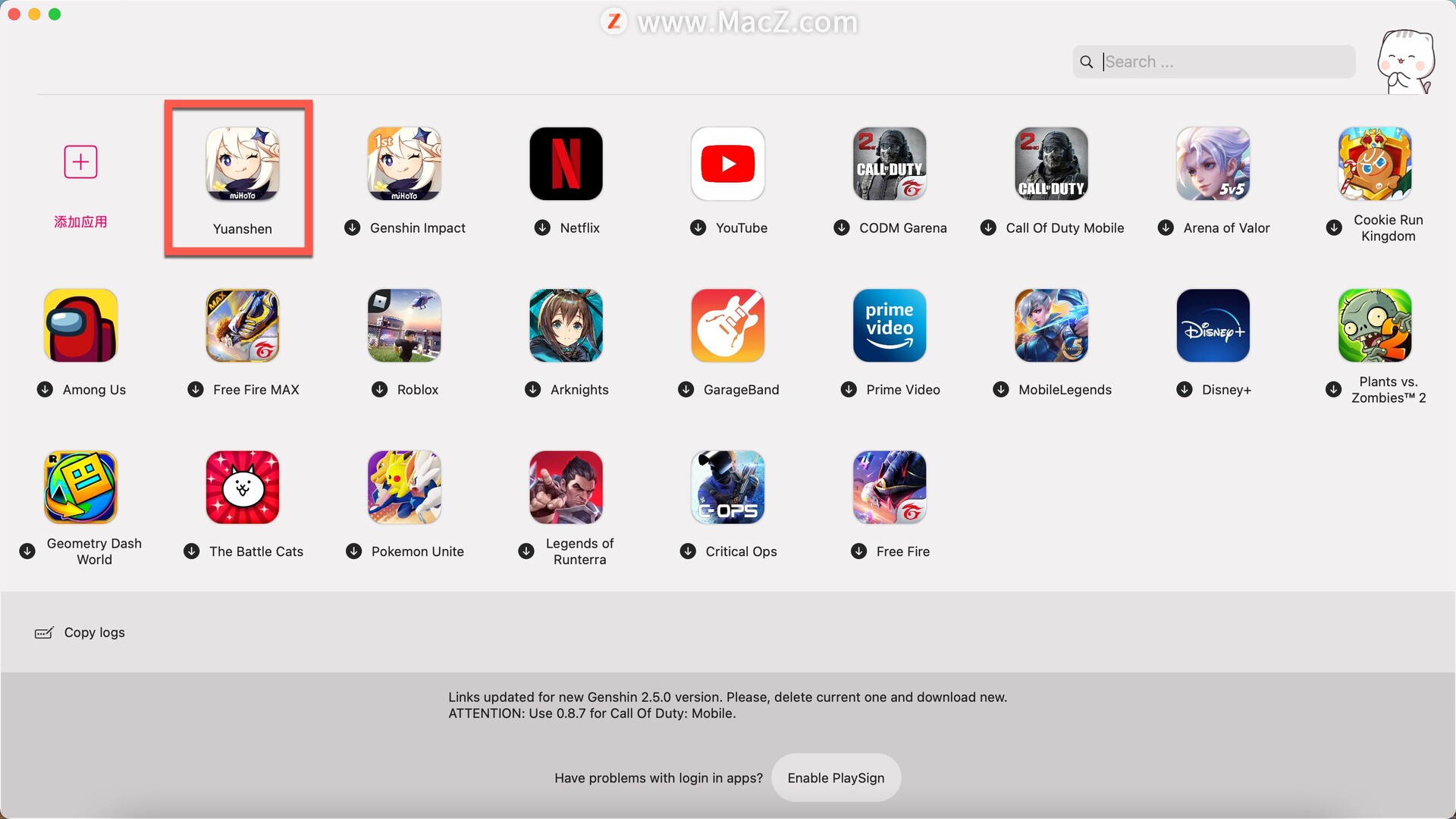Click download arrow beside Geometry Dash World
This screenshot has height=819, width=1456.
point(27,551)
